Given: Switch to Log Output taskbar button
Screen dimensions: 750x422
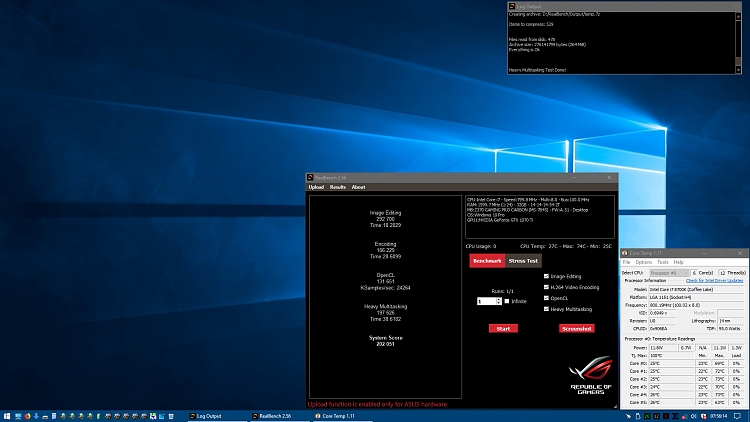Looking at the screenshot, I should 217,416.
